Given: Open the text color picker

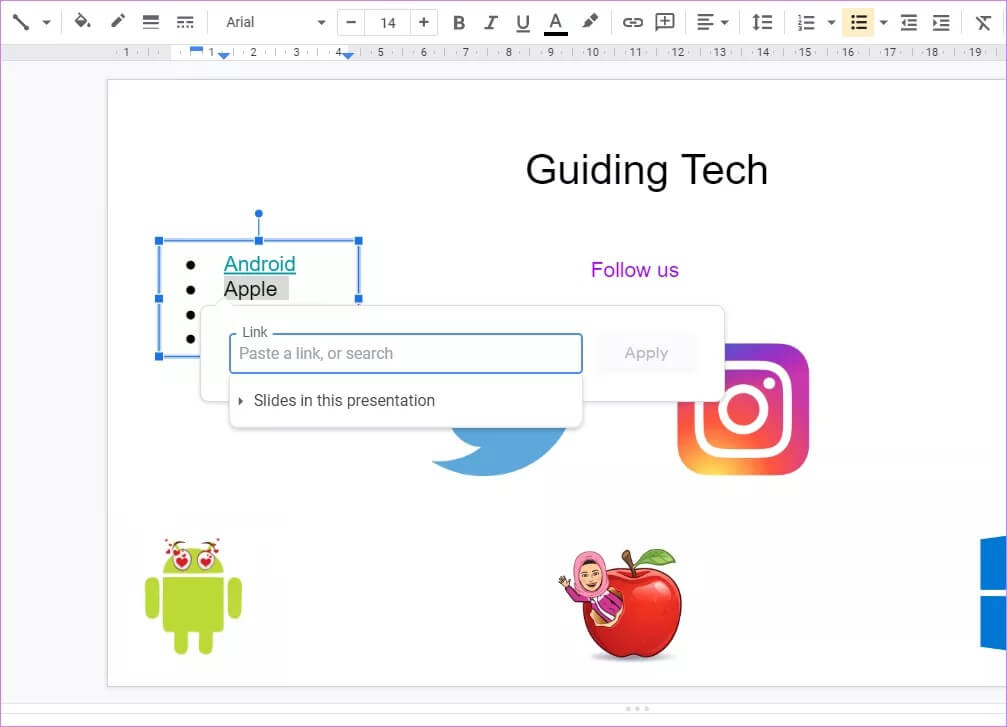Looking at the screenshot, I should pyautogui.click(x=556, y=23).
